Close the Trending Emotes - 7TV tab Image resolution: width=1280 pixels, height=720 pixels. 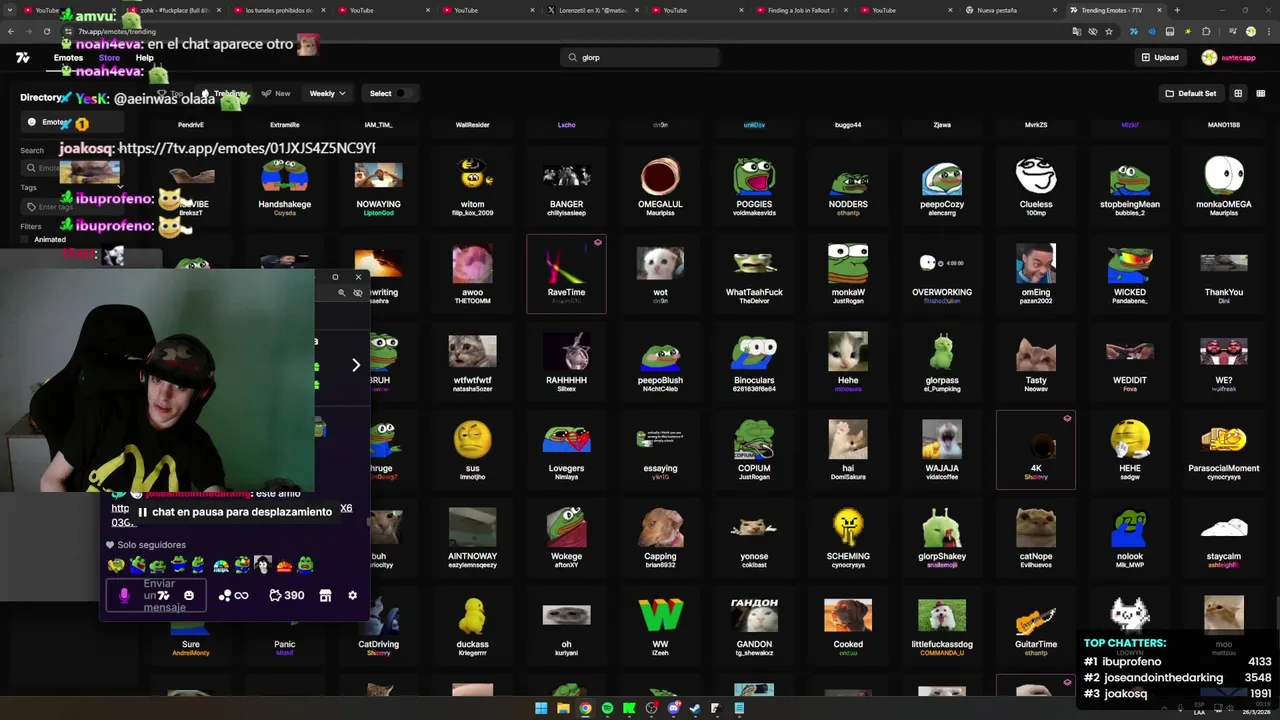[x=1160, y=10]
